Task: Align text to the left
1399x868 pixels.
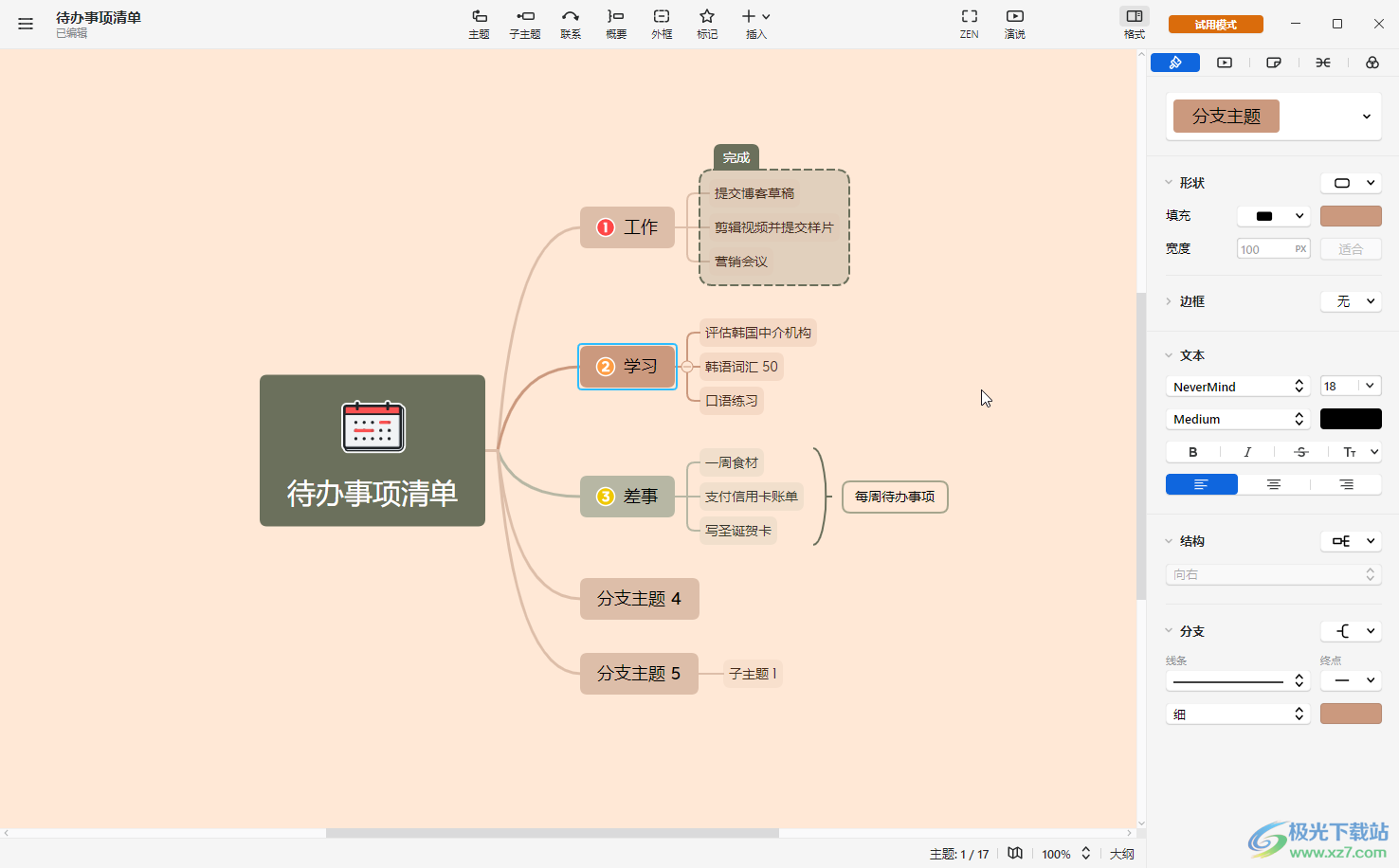Action: pyautogui.click(x=1202, y=484)
